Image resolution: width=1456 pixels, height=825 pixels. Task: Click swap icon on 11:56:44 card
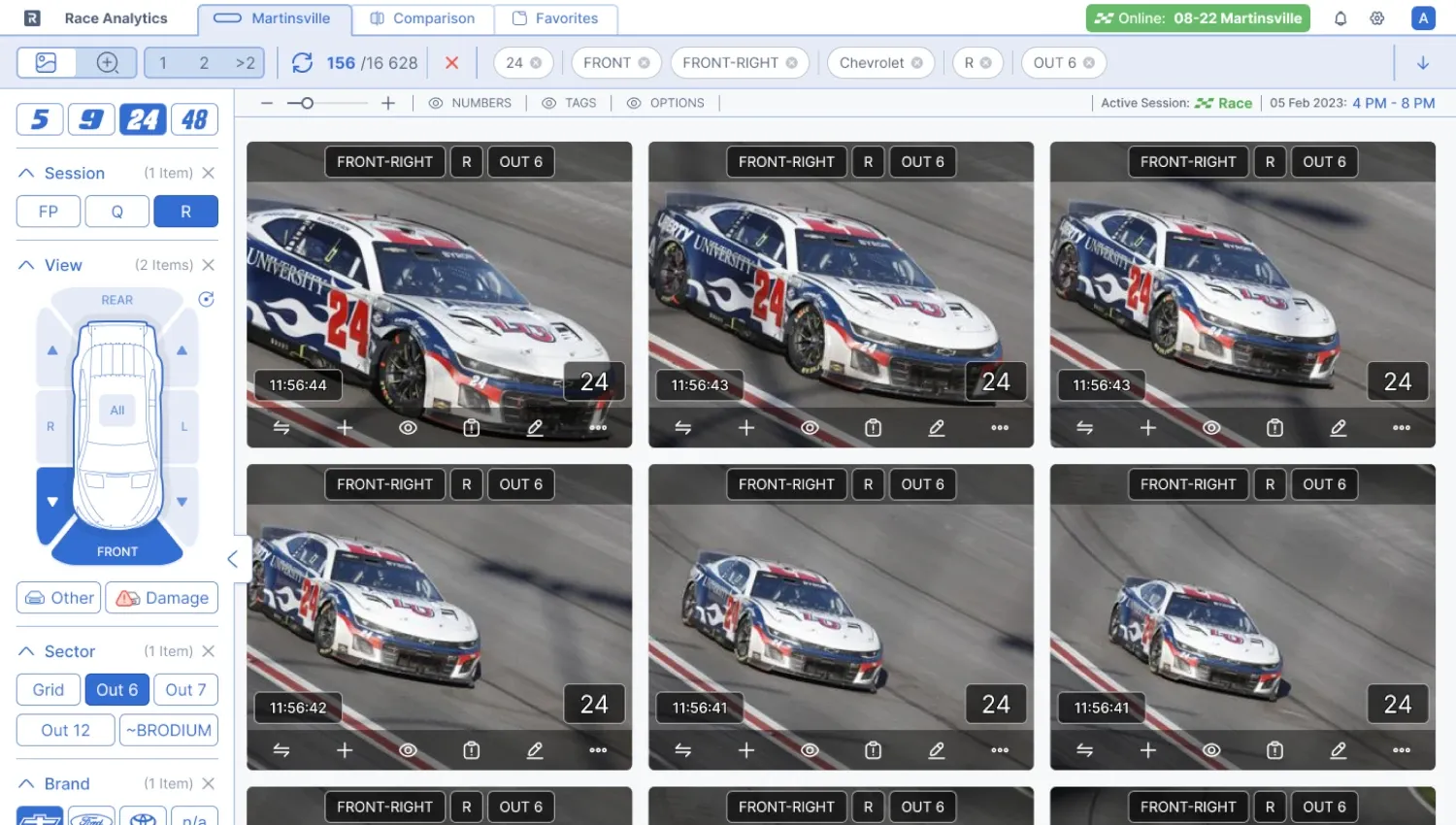click(x=281, y=428)
